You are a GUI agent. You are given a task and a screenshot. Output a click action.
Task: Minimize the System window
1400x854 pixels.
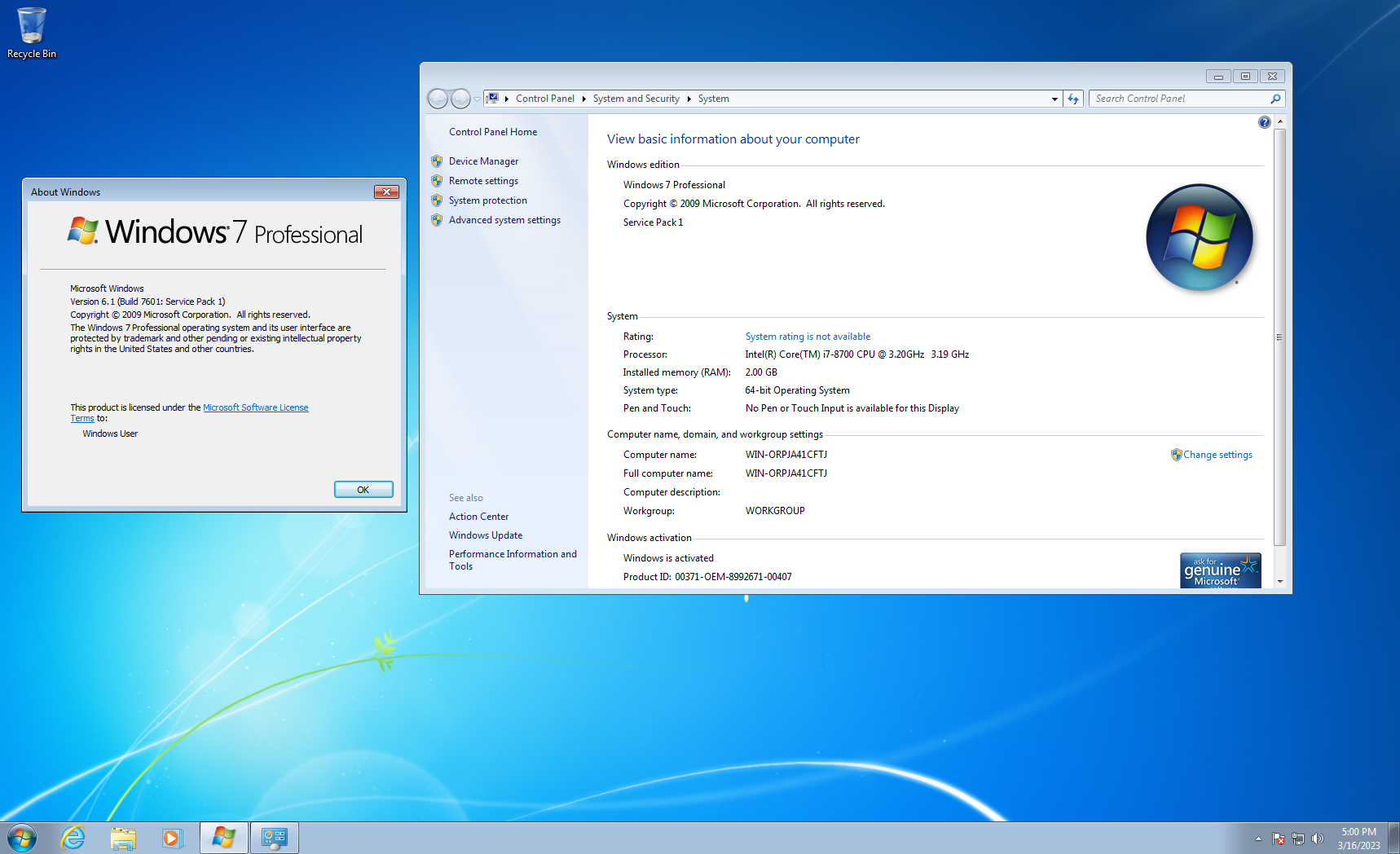click(1218, 76)
